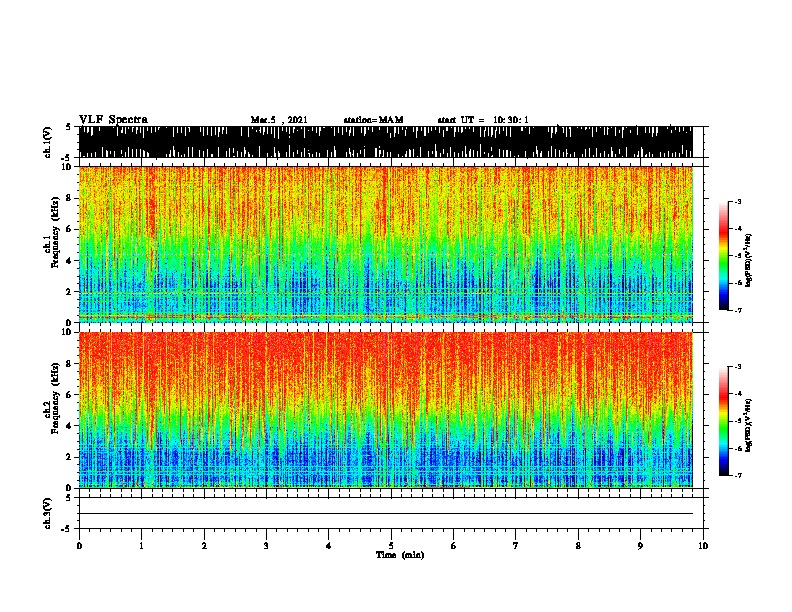Click the ch.1 color bar log(PSD) unit label
This screenshot has height=612, width=792.
point(748,261)
